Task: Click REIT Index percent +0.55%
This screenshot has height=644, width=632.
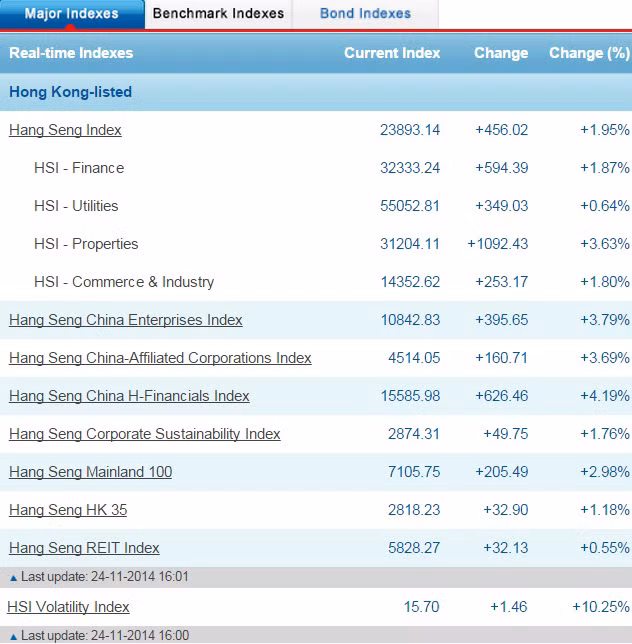Action: (604, 548)
